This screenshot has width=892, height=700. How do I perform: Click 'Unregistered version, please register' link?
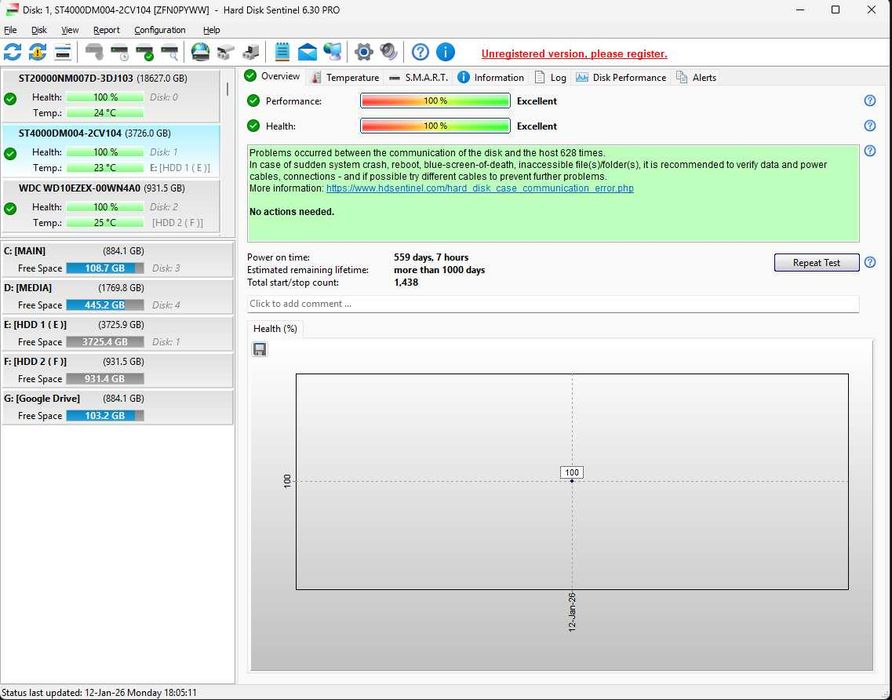pos(574,53)
